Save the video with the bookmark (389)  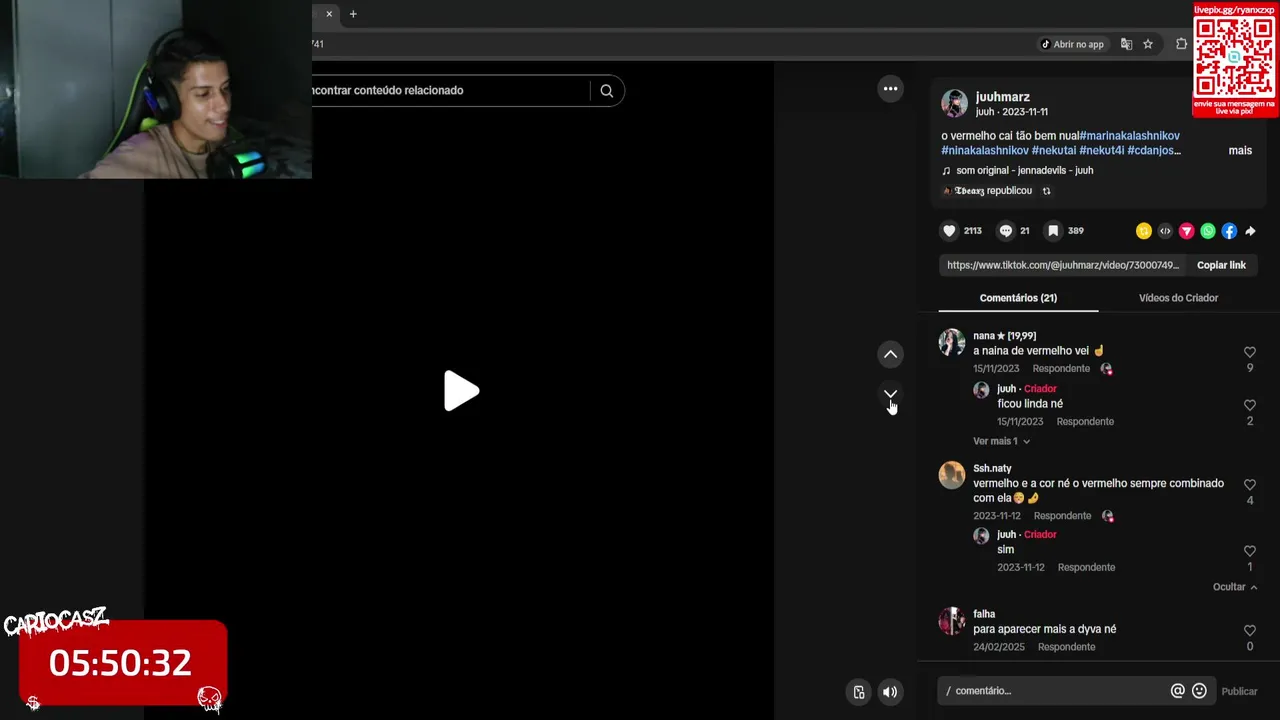pyautogui.click(x=1053, y=231)
